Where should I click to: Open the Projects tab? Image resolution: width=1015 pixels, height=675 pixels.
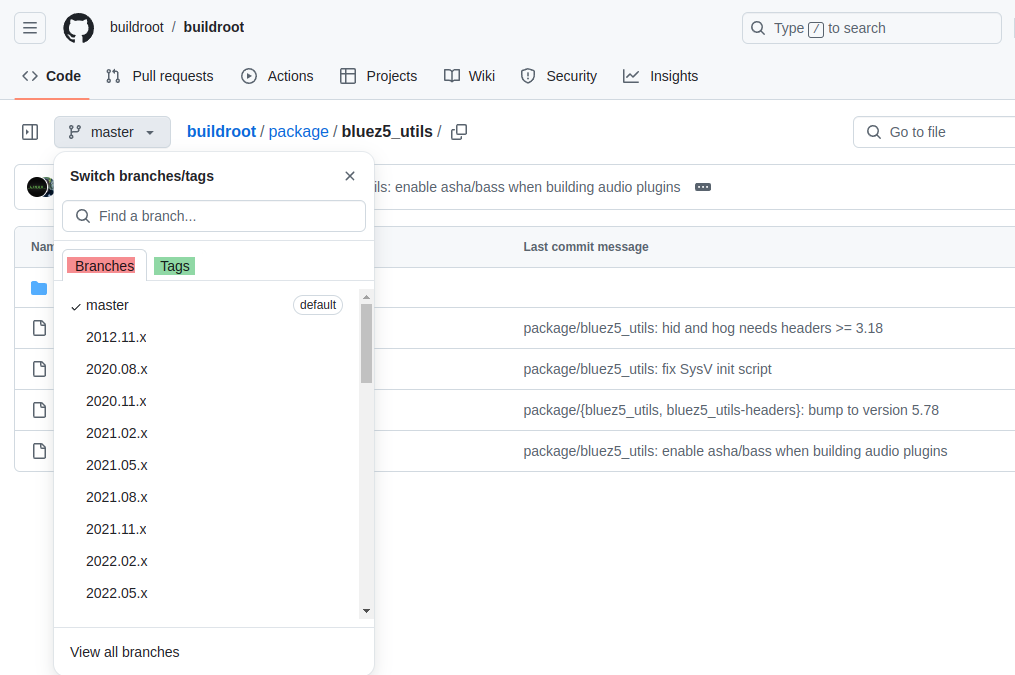pyautogui.click(x=379, y=76)
